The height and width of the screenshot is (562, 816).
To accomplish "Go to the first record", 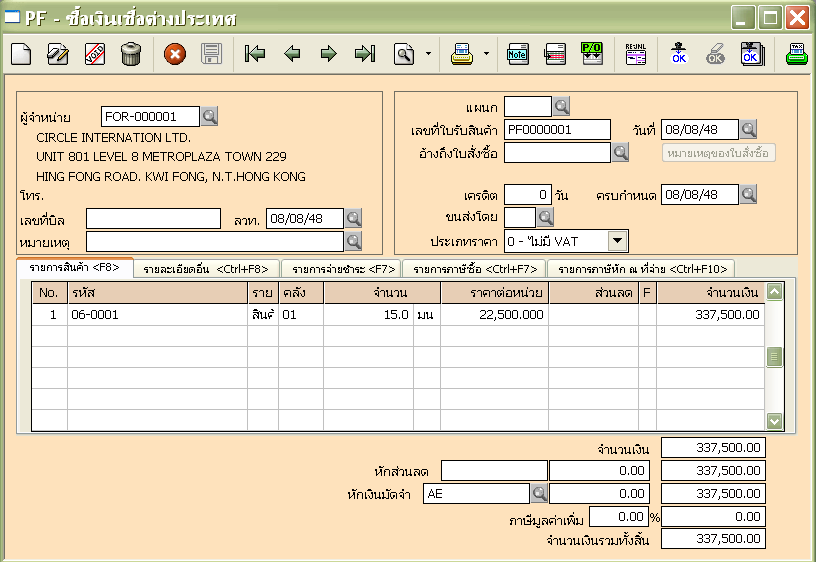I will (255, 54).
